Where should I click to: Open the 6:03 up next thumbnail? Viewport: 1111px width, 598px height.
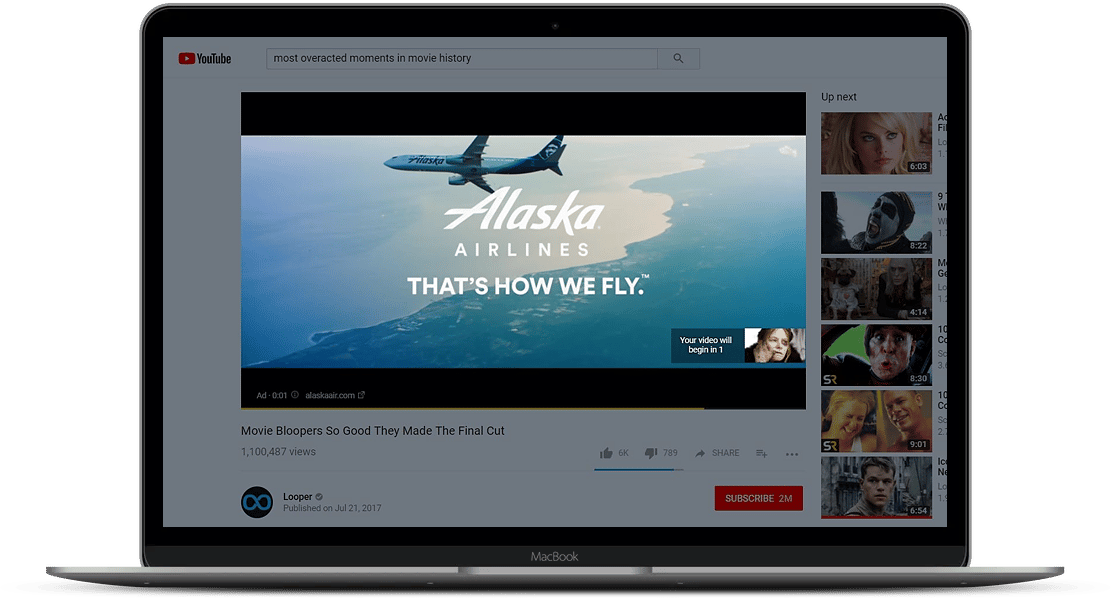click(x=876, y=143)
